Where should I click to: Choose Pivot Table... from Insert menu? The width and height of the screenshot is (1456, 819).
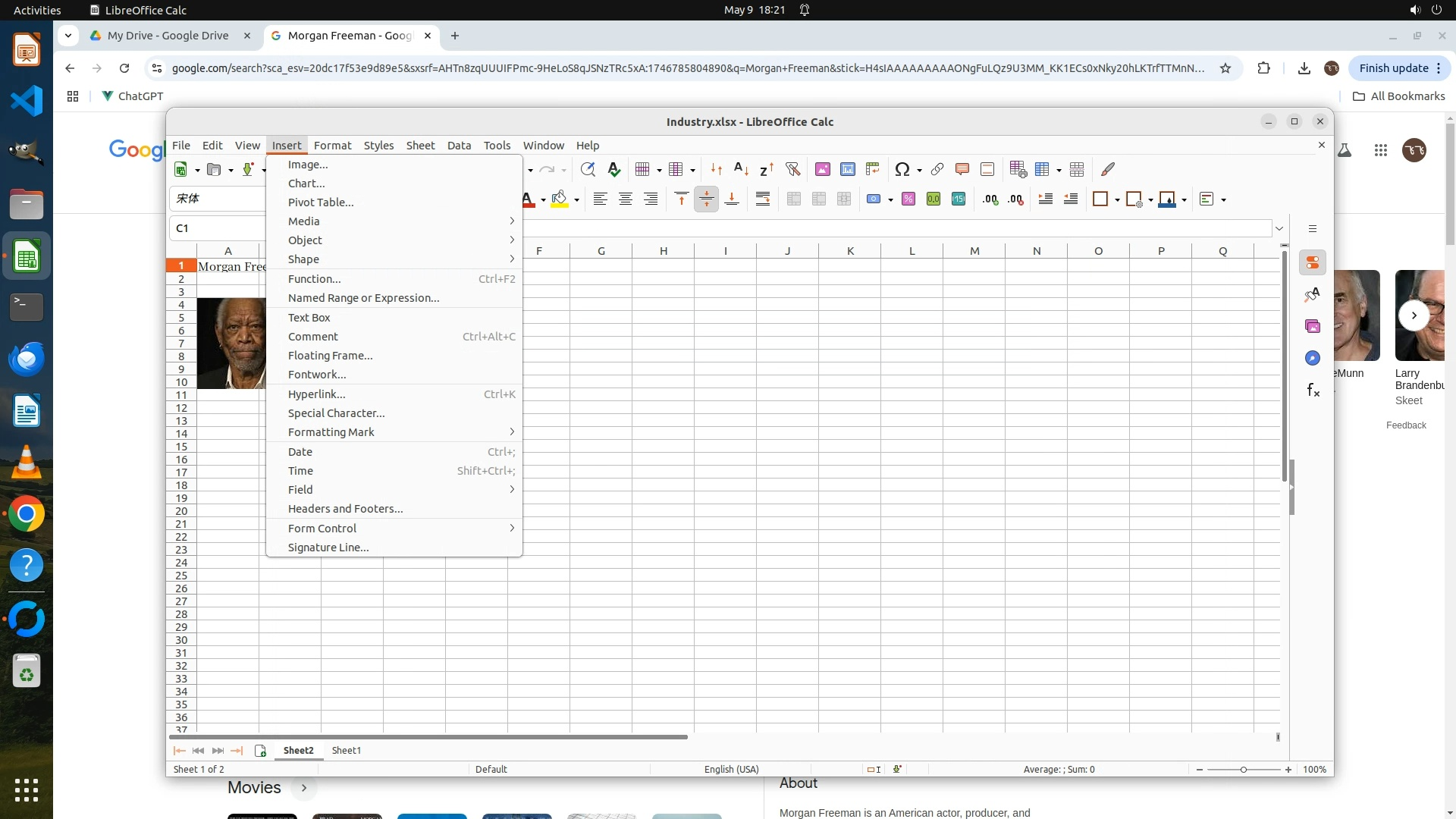click(321, 202)
